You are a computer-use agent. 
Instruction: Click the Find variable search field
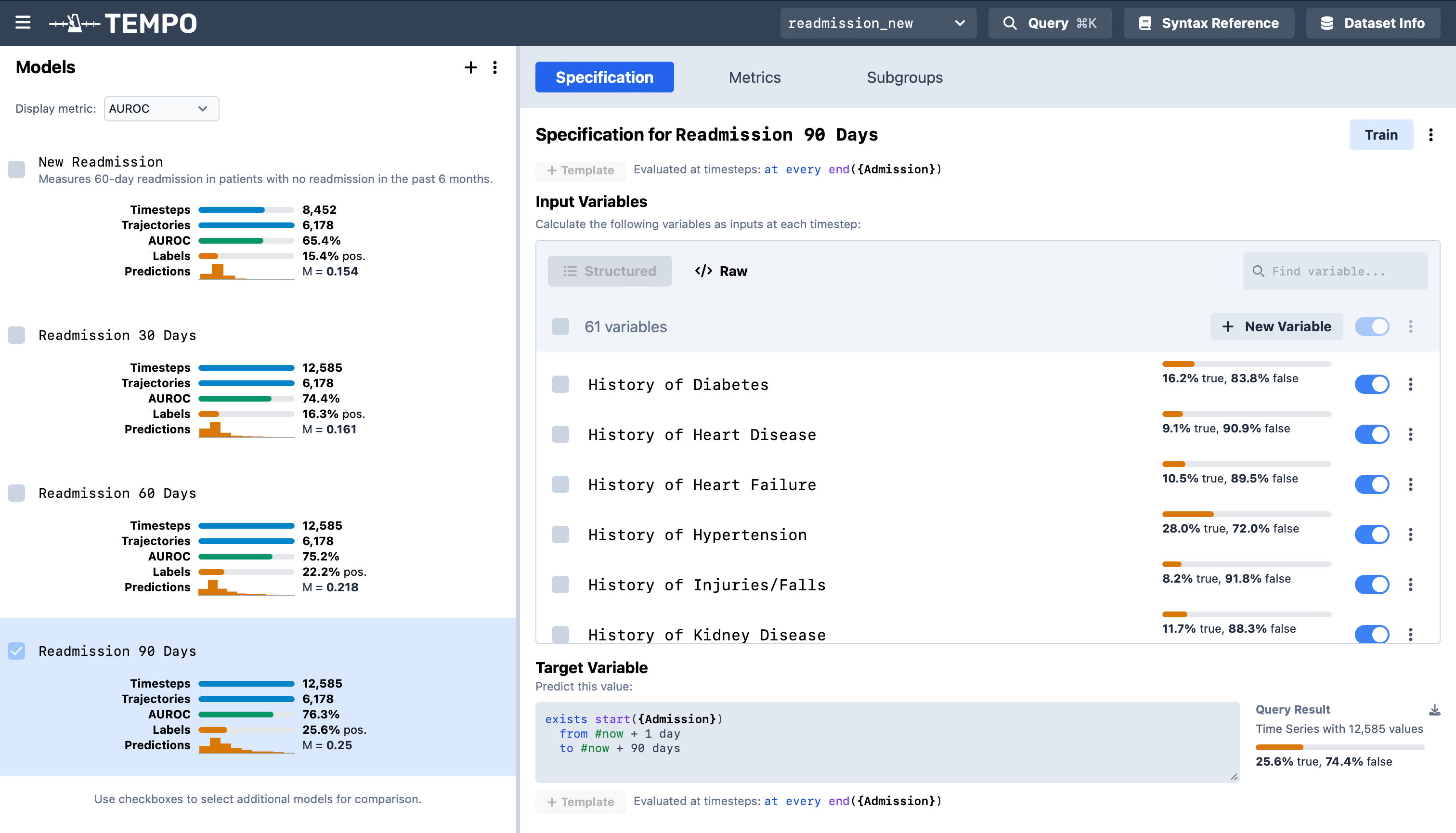(1335, 271)
